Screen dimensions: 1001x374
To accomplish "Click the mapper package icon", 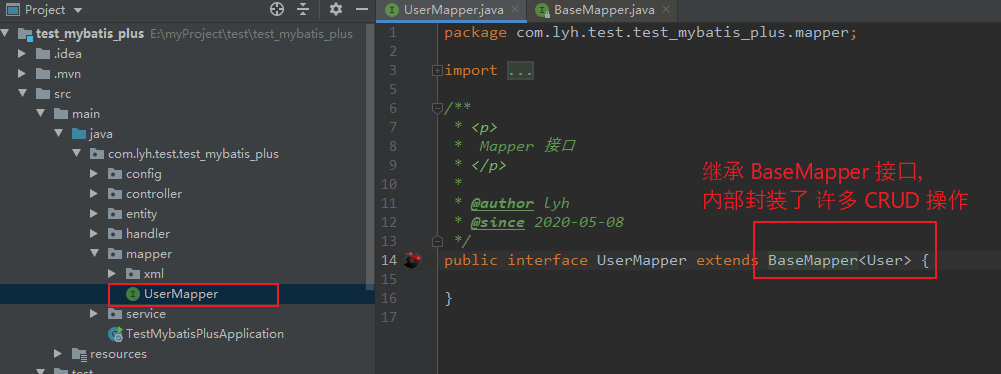I will pyautogui.click(x=115, y=253).
